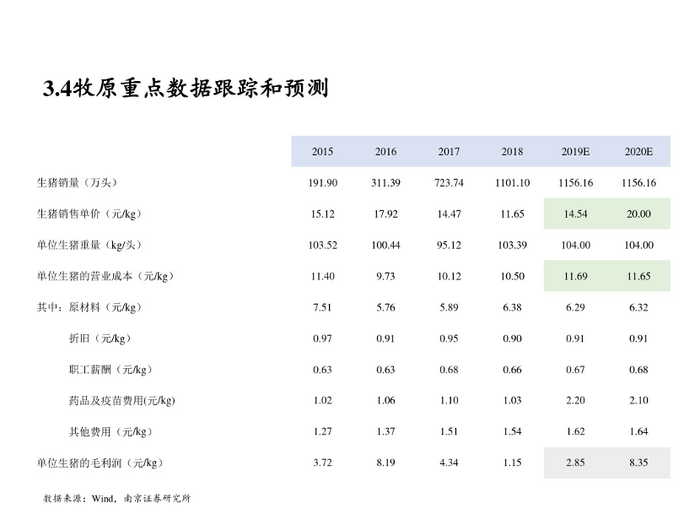Select the 2018 column header

click(x=512, y=152)
